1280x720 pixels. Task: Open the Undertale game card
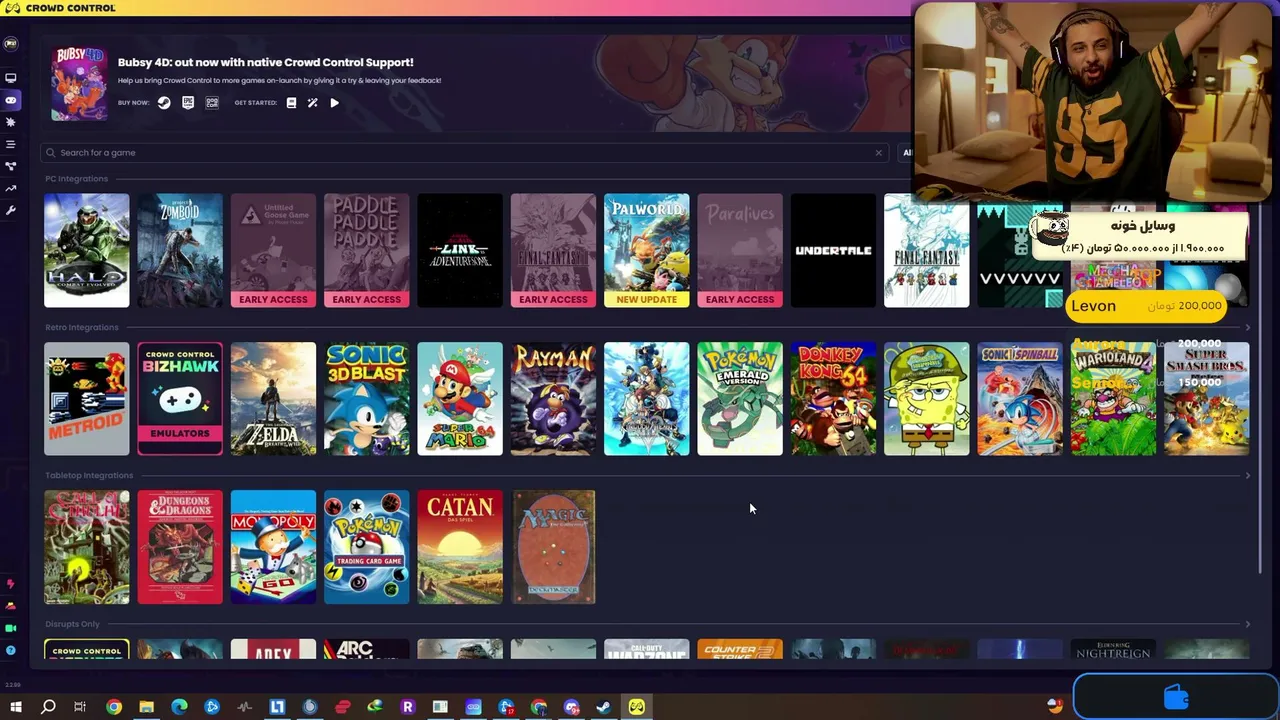pyautogui.click(x=833, y=250)
